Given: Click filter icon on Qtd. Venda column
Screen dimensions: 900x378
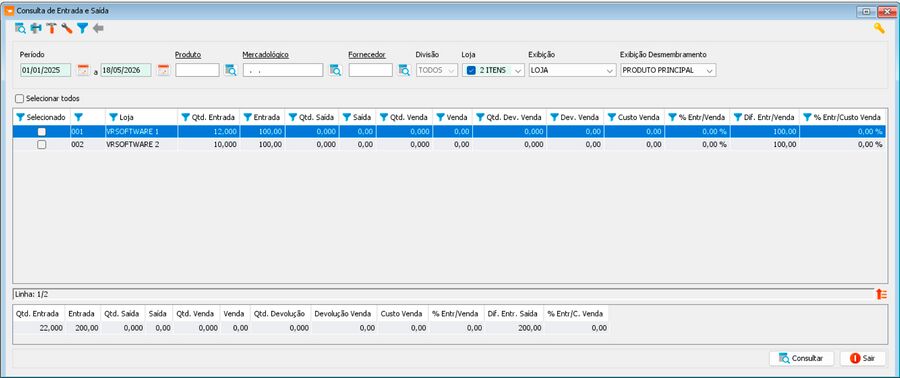Looking at the screenshot, I should tap(384, 117).
